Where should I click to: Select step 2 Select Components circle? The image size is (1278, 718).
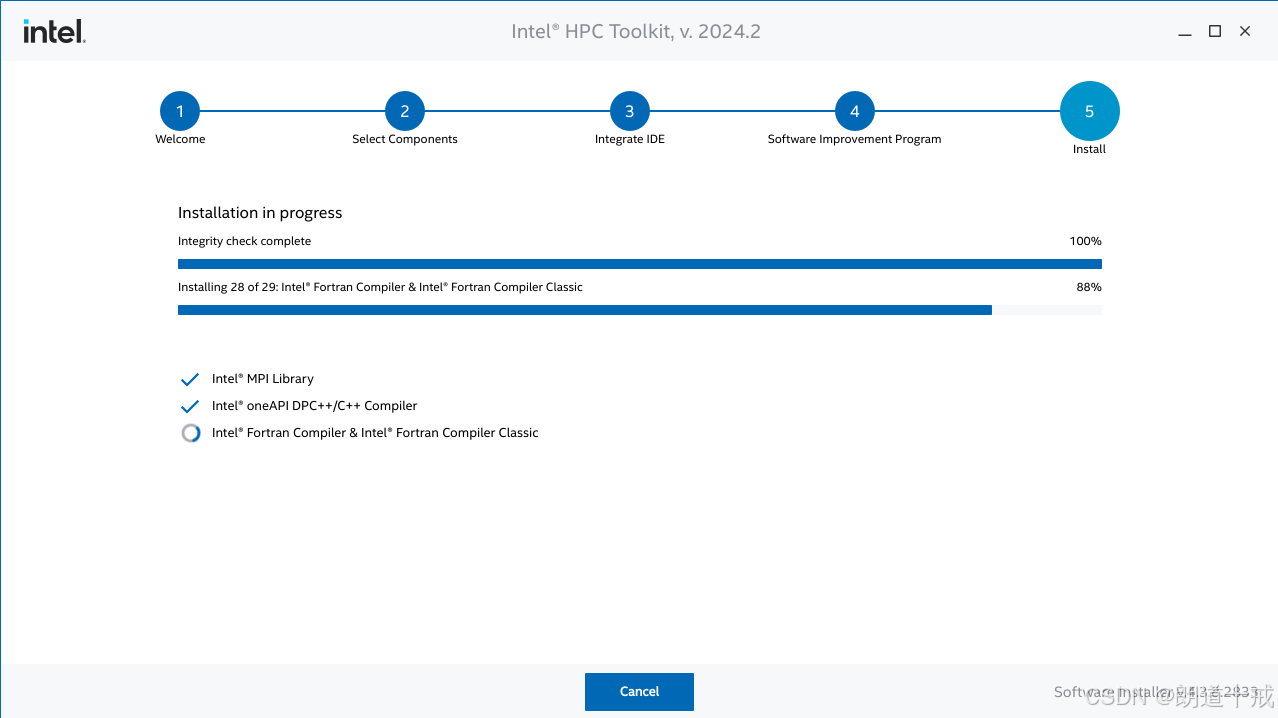coord(405,111)
